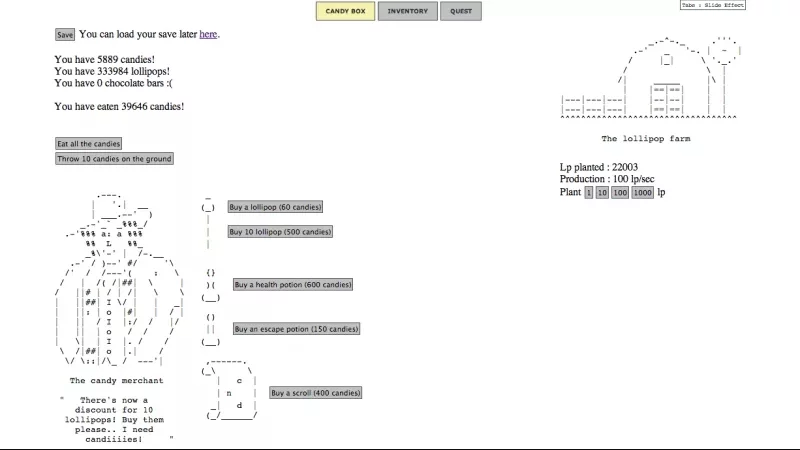Click the ASCII scroll icon
Screen dimensions: 800x450
click(230, 390)
